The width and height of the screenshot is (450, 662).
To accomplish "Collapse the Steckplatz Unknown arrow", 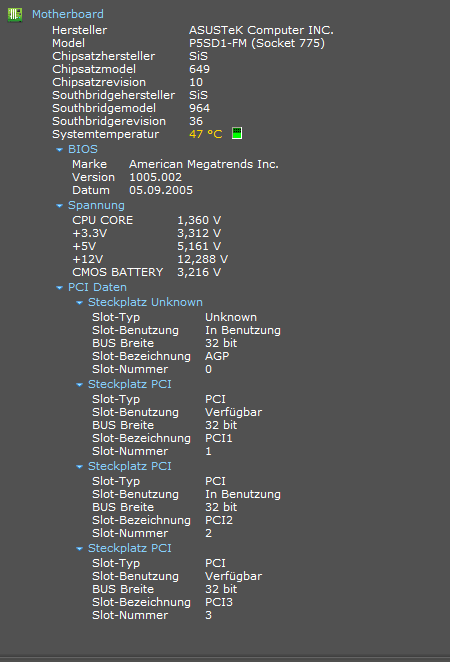I will [79, 303].
